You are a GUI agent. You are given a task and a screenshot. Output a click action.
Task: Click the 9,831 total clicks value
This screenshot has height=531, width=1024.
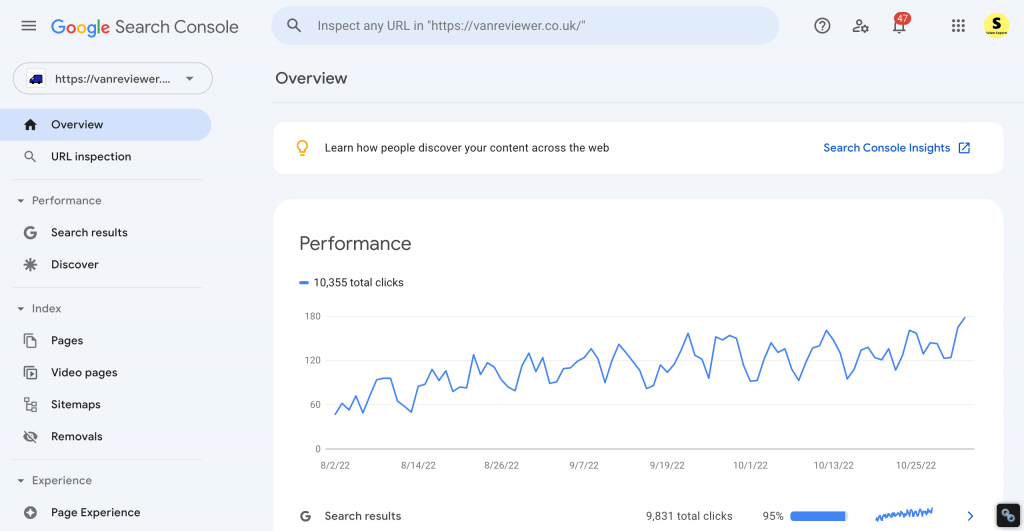pyautogui.click(x=689, y=516)
